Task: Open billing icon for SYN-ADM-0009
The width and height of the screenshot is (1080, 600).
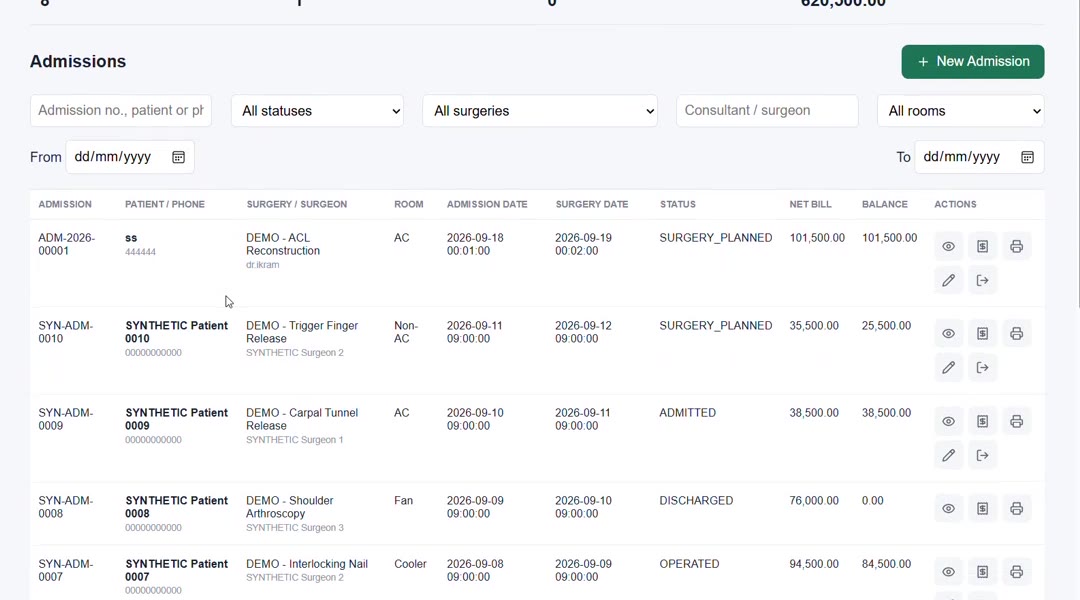Action: click(x=982, y=422)
